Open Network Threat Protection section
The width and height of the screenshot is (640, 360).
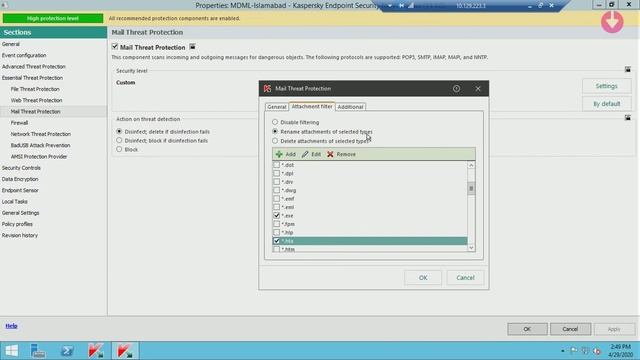click(x=40, y=134)
